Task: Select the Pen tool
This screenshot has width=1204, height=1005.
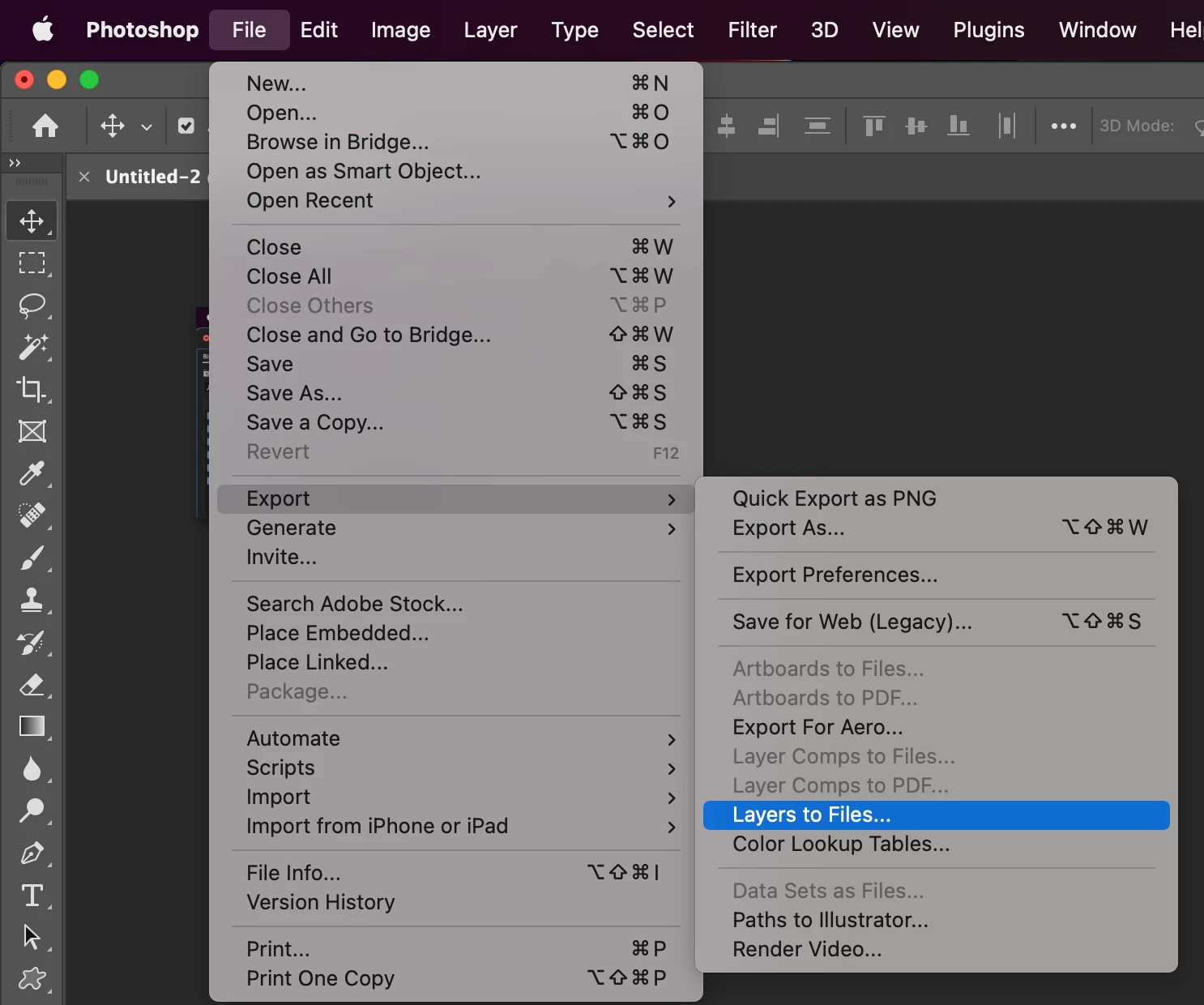Action: pos(32,853)
